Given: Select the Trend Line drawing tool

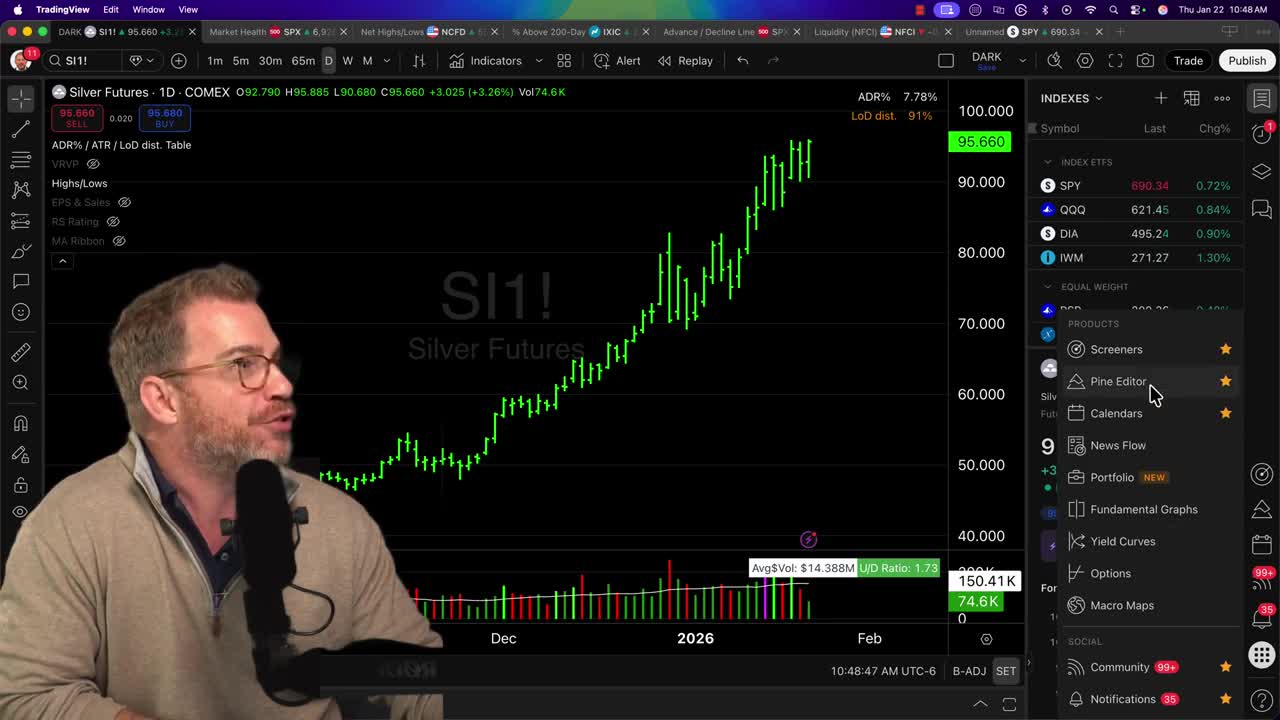Looking at the screenshot, I should coord(21,128).
